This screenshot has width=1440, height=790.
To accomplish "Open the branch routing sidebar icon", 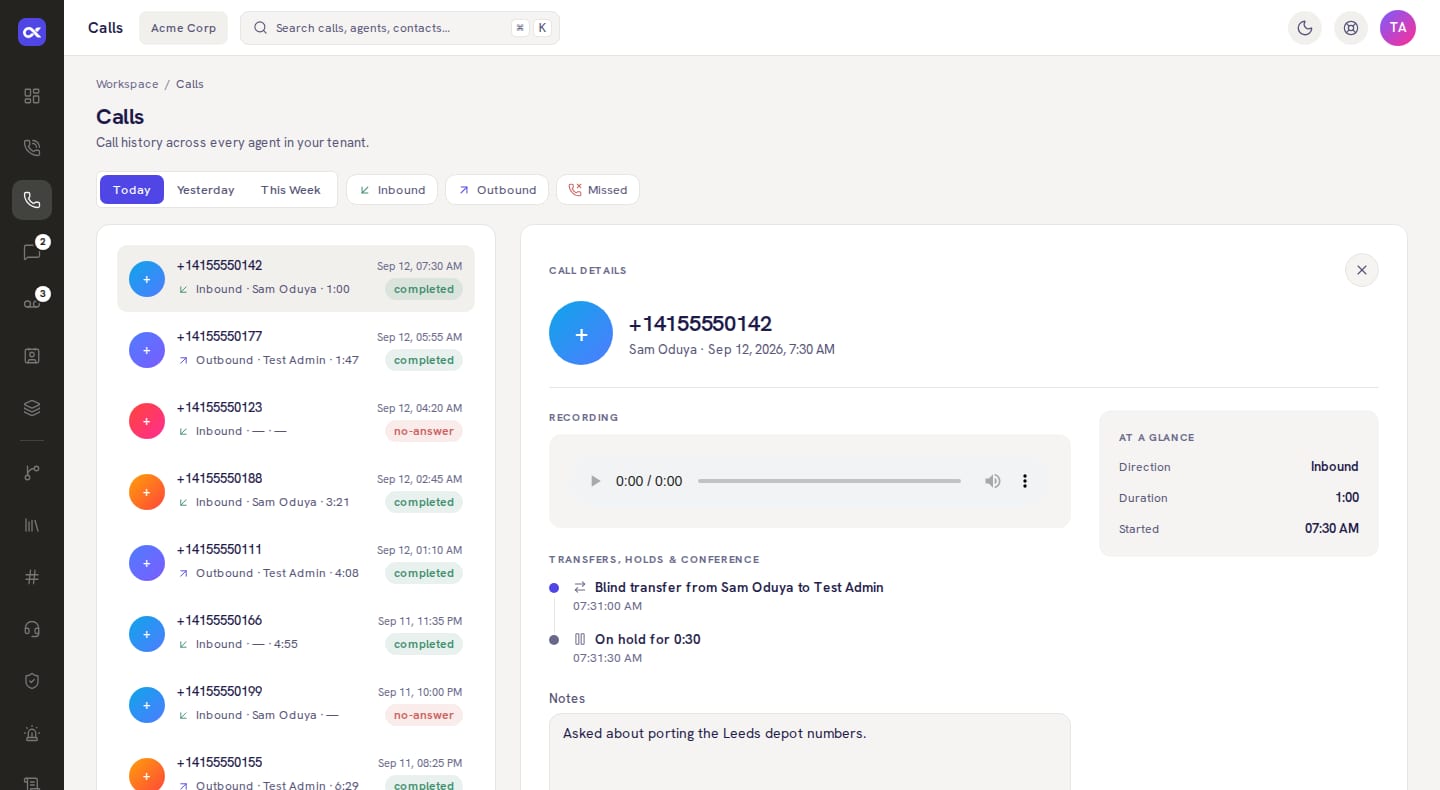I will (32, 473).
